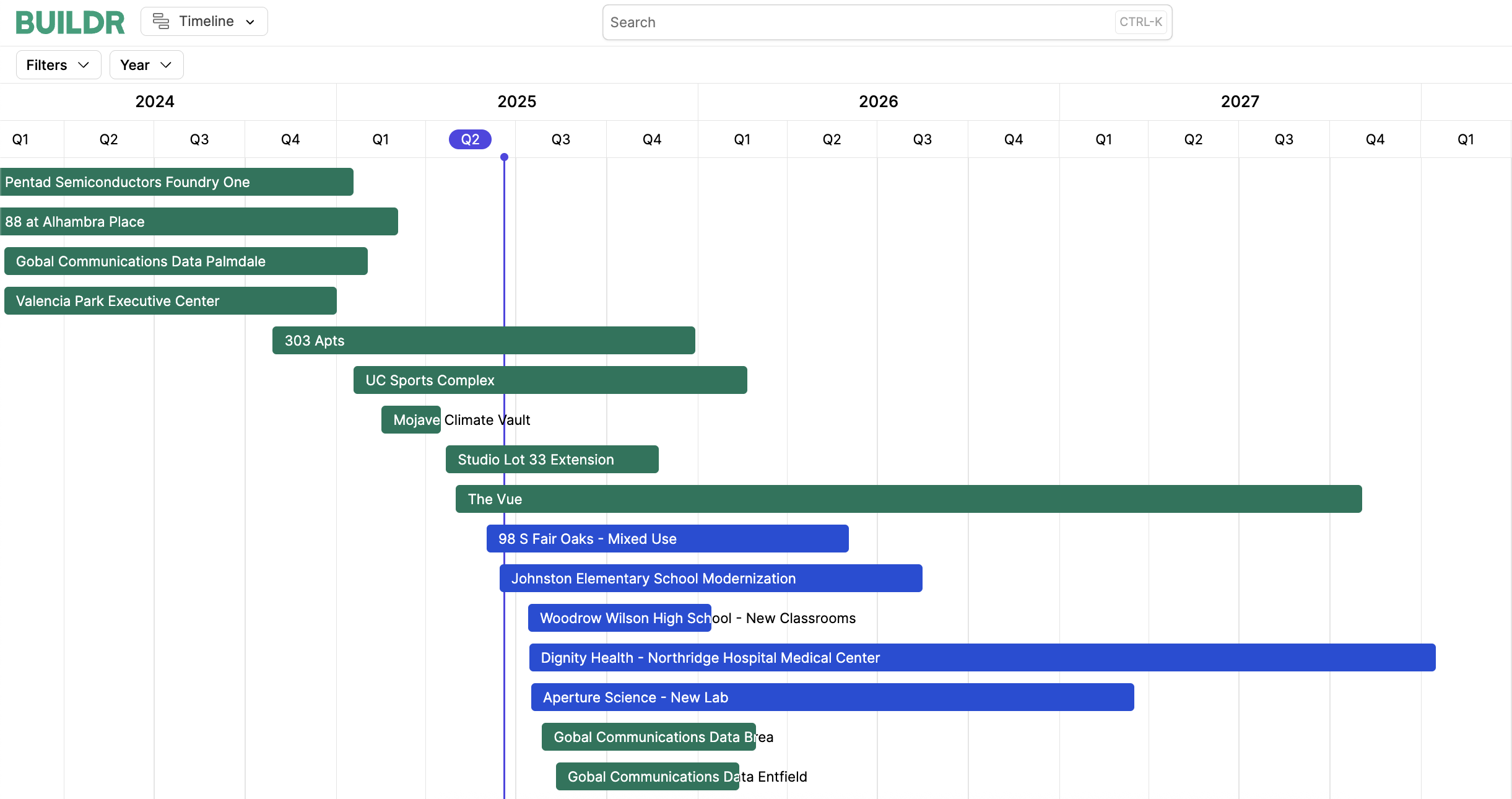Open Pentad Semiconductors Foundry One bar
The width and height of the screenshot is (1512, 799).
[176, 182]
